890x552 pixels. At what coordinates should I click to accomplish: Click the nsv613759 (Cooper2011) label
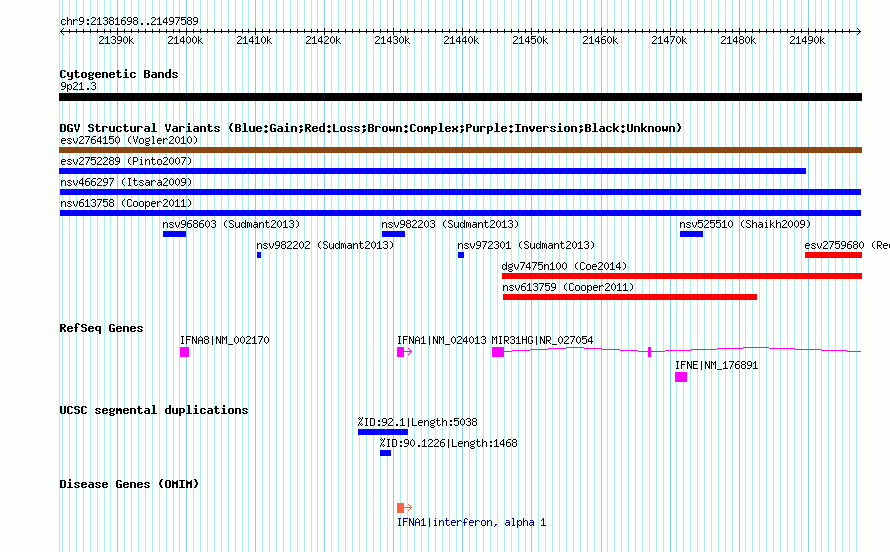click(568, 287)
